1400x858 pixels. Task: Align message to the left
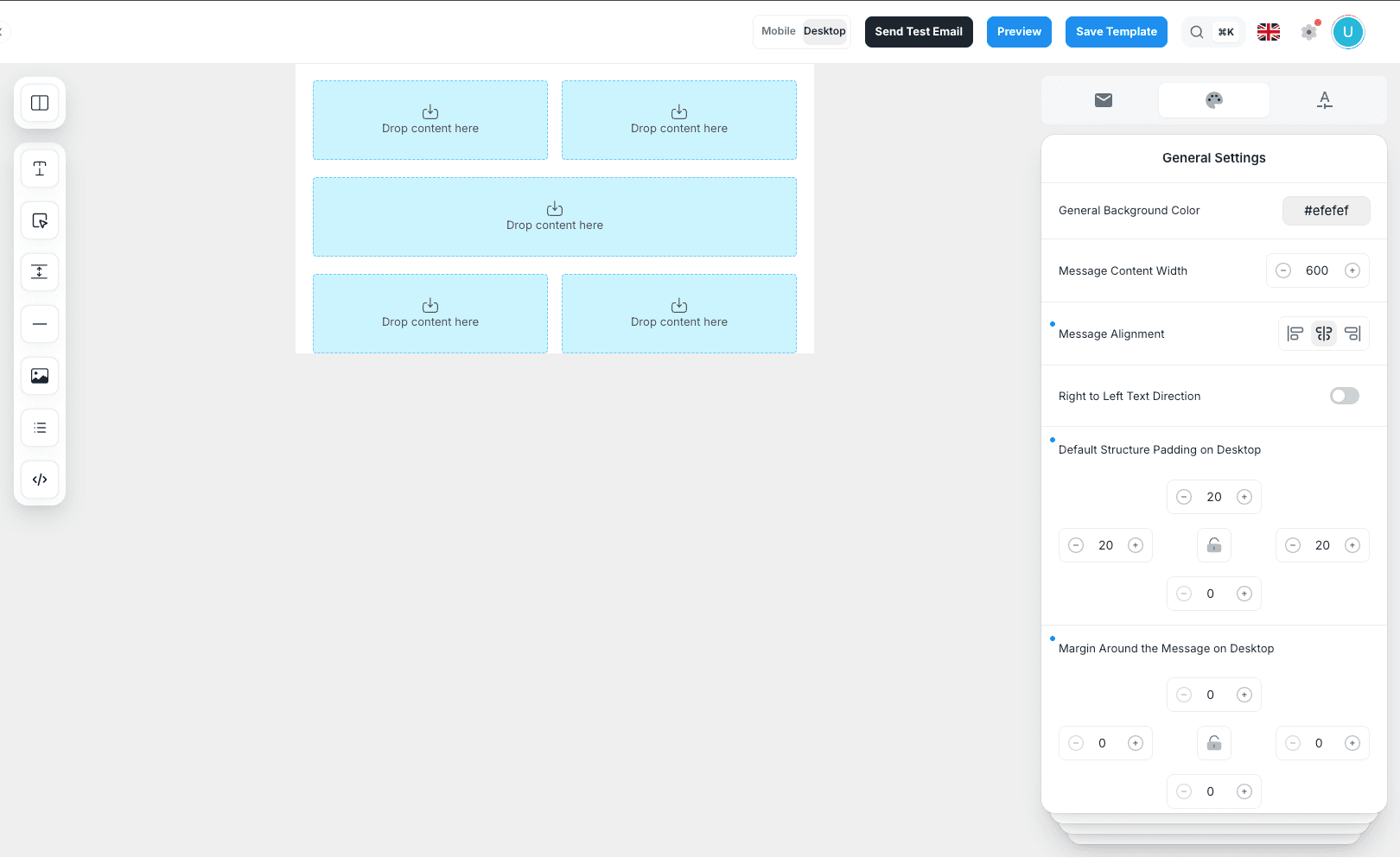(1295, 334)
